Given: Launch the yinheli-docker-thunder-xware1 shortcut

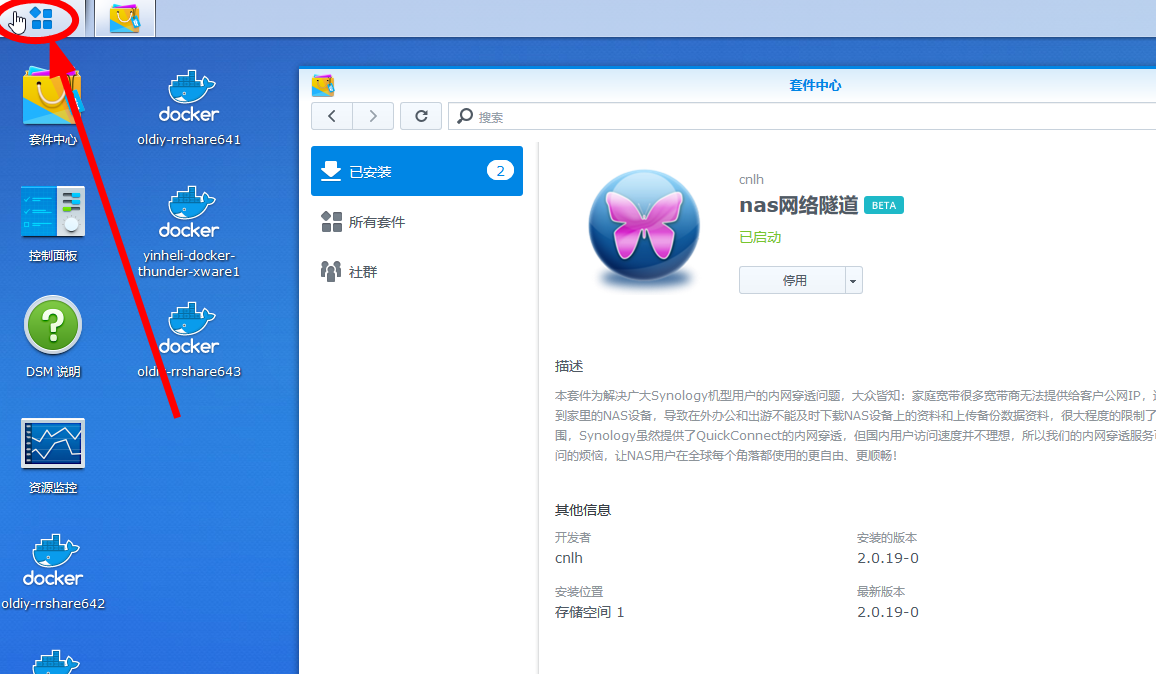Looking at the screenshot, I should coord(189,232).
